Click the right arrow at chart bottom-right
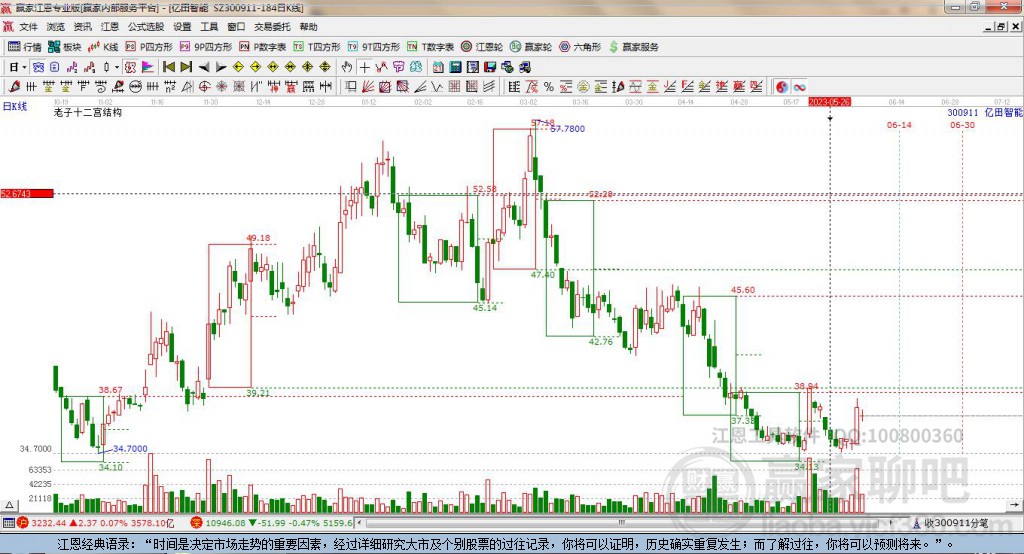Screen dimensions: 1024x554 [x=1014, y=505]
